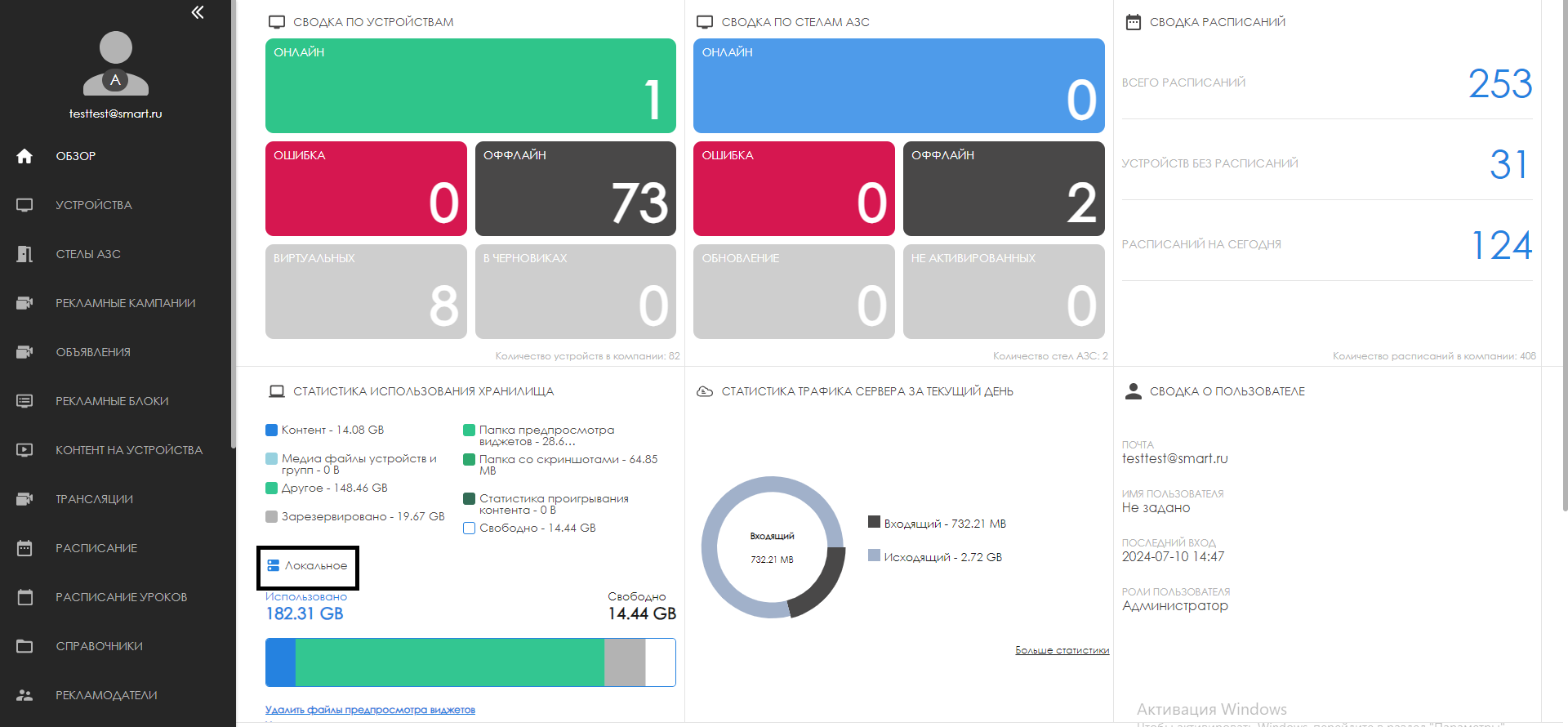Go to Стелы АЗС section
This screenshot has width=1568, height=727.
[x=88, y=254]
